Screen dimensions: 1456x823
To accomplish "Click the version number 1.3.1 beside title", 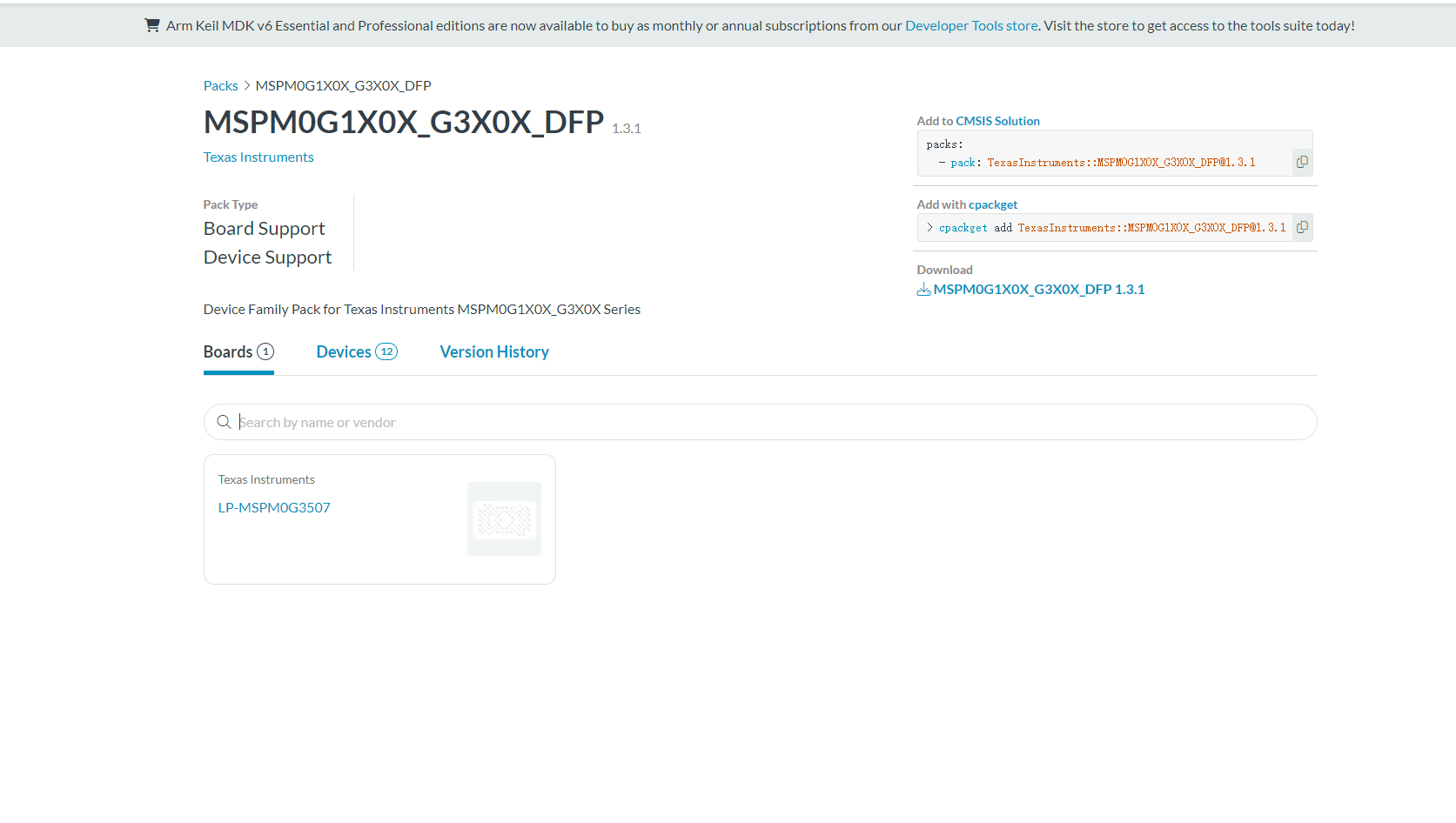I will coord(626,129).
